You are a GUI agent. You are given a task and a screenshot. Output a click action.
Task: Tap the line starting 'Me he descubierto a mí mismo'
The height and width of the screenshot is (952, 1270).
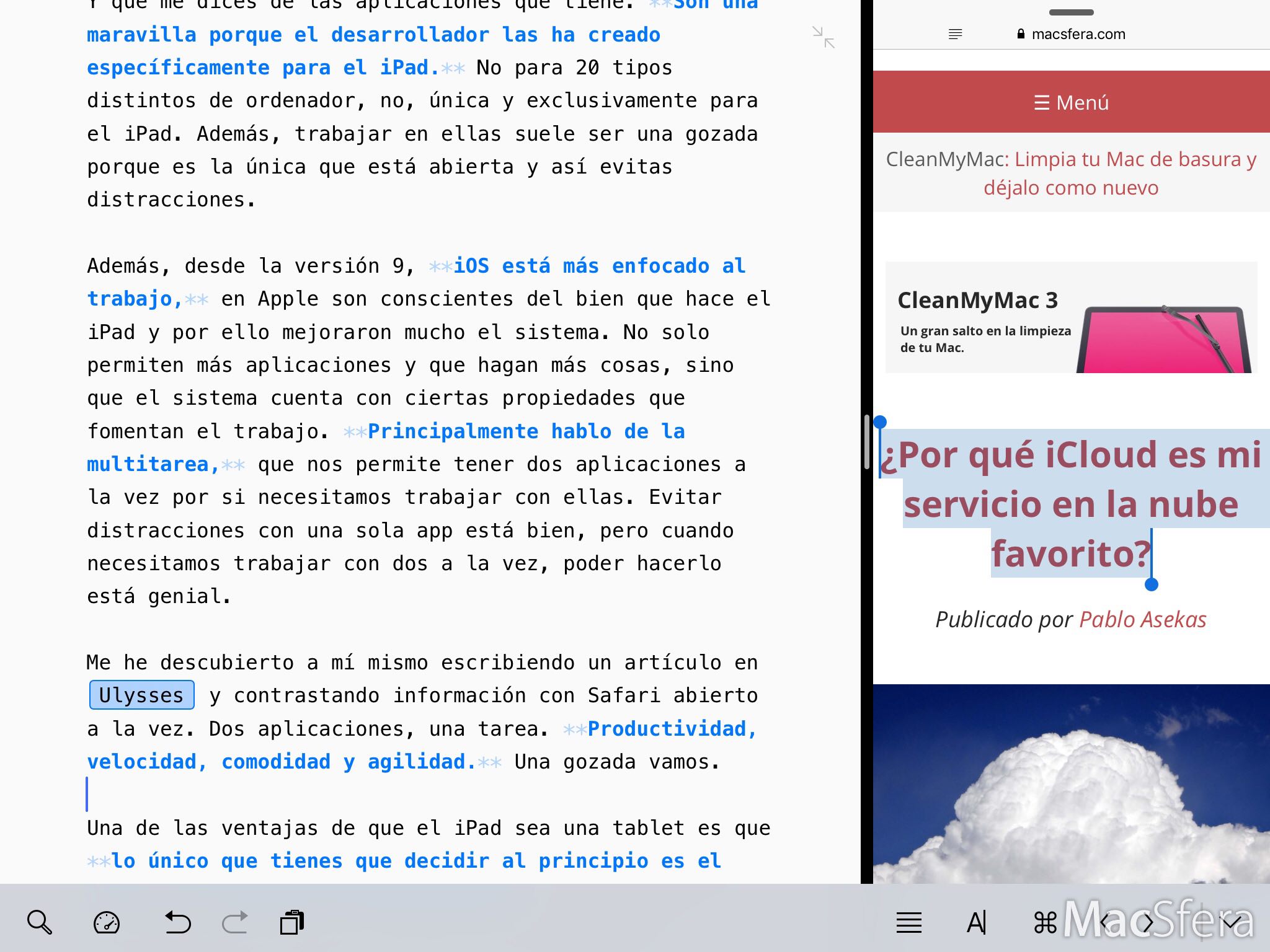422,663
